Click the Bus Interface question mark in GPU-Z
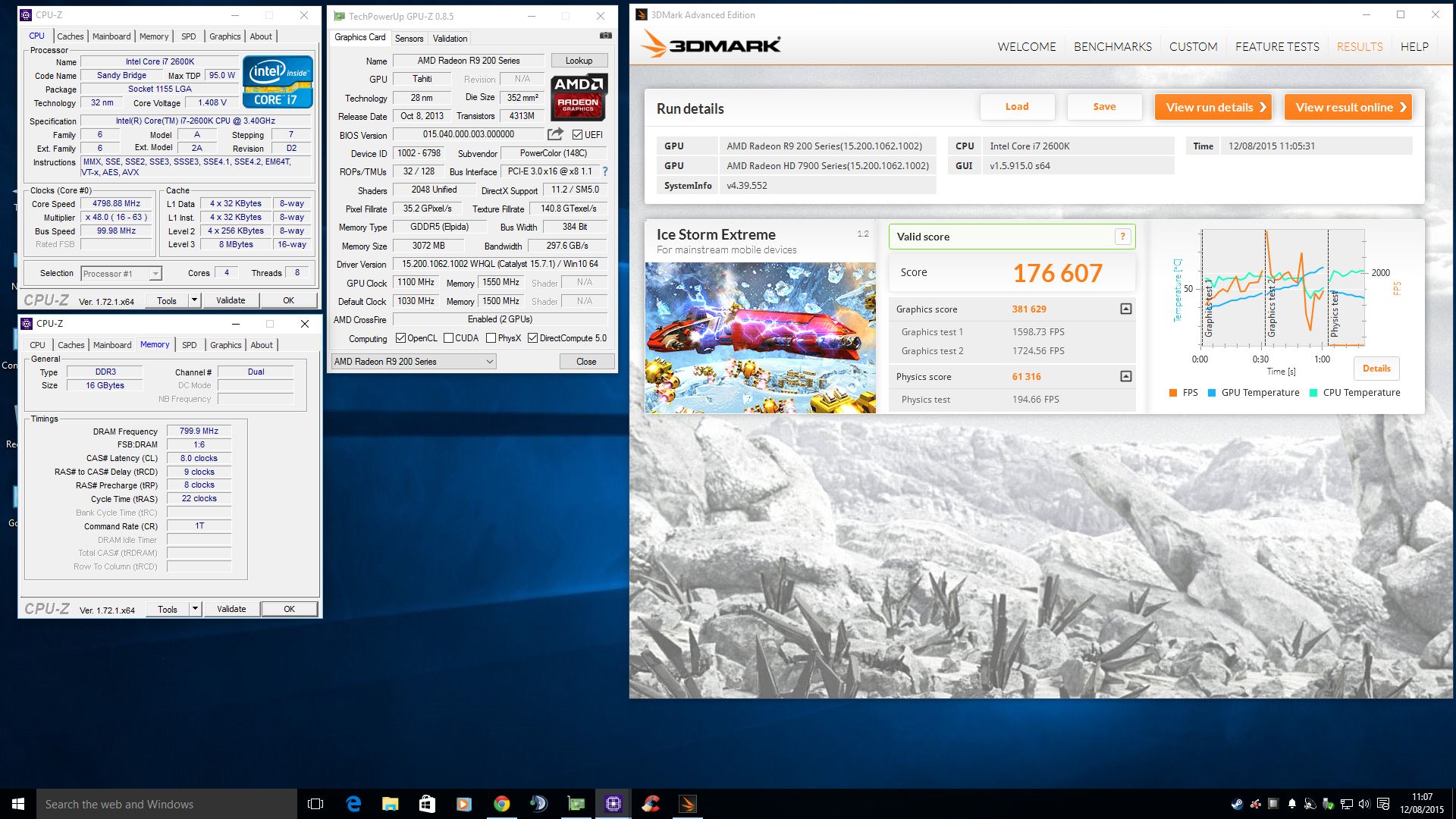Viewport: 1456px width, 819px height. coord(605,171)
